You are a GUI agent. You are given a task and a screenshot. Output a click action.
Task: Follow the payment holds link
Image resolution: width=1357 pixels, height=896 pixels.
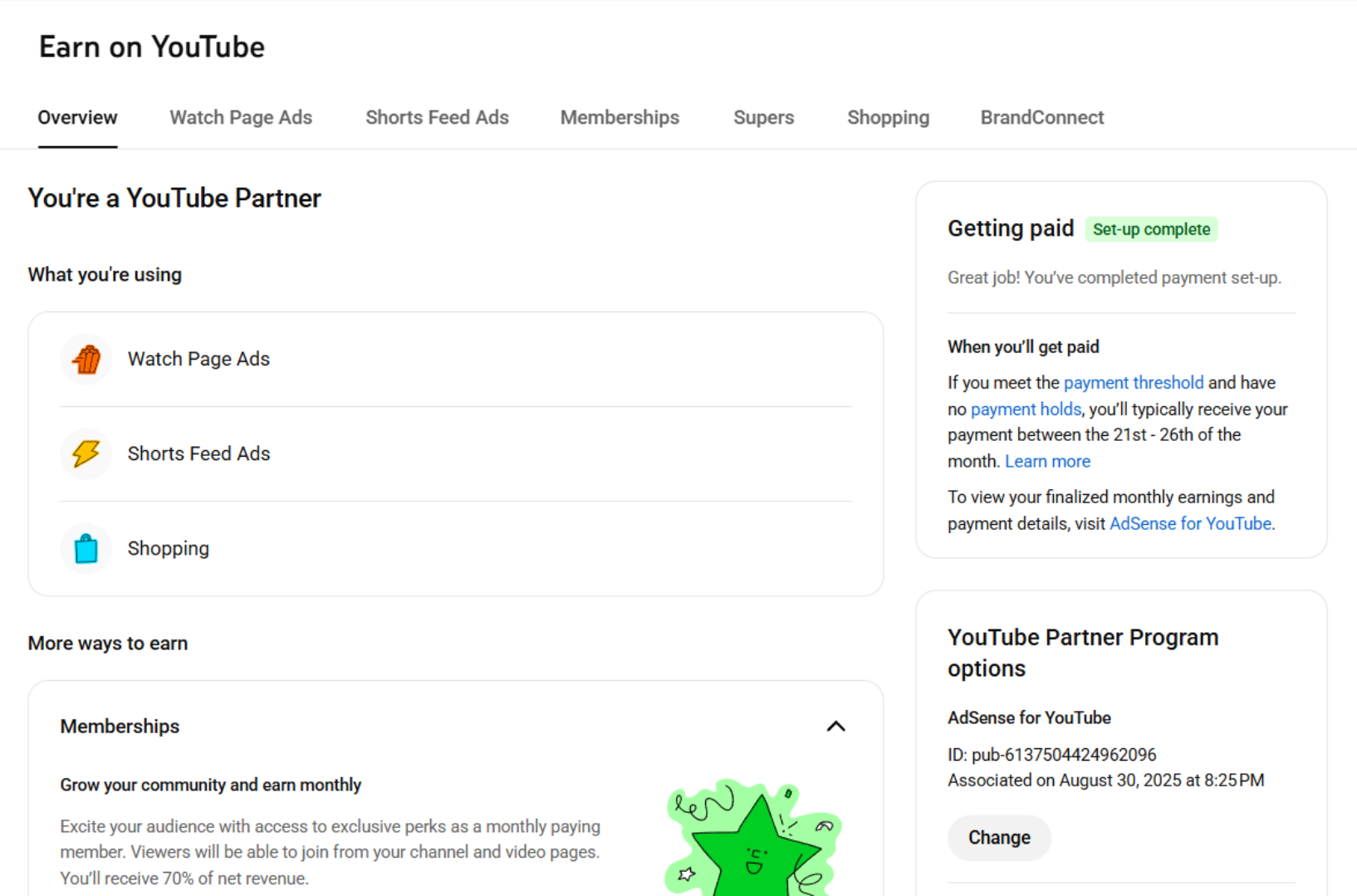point(1026,409)
